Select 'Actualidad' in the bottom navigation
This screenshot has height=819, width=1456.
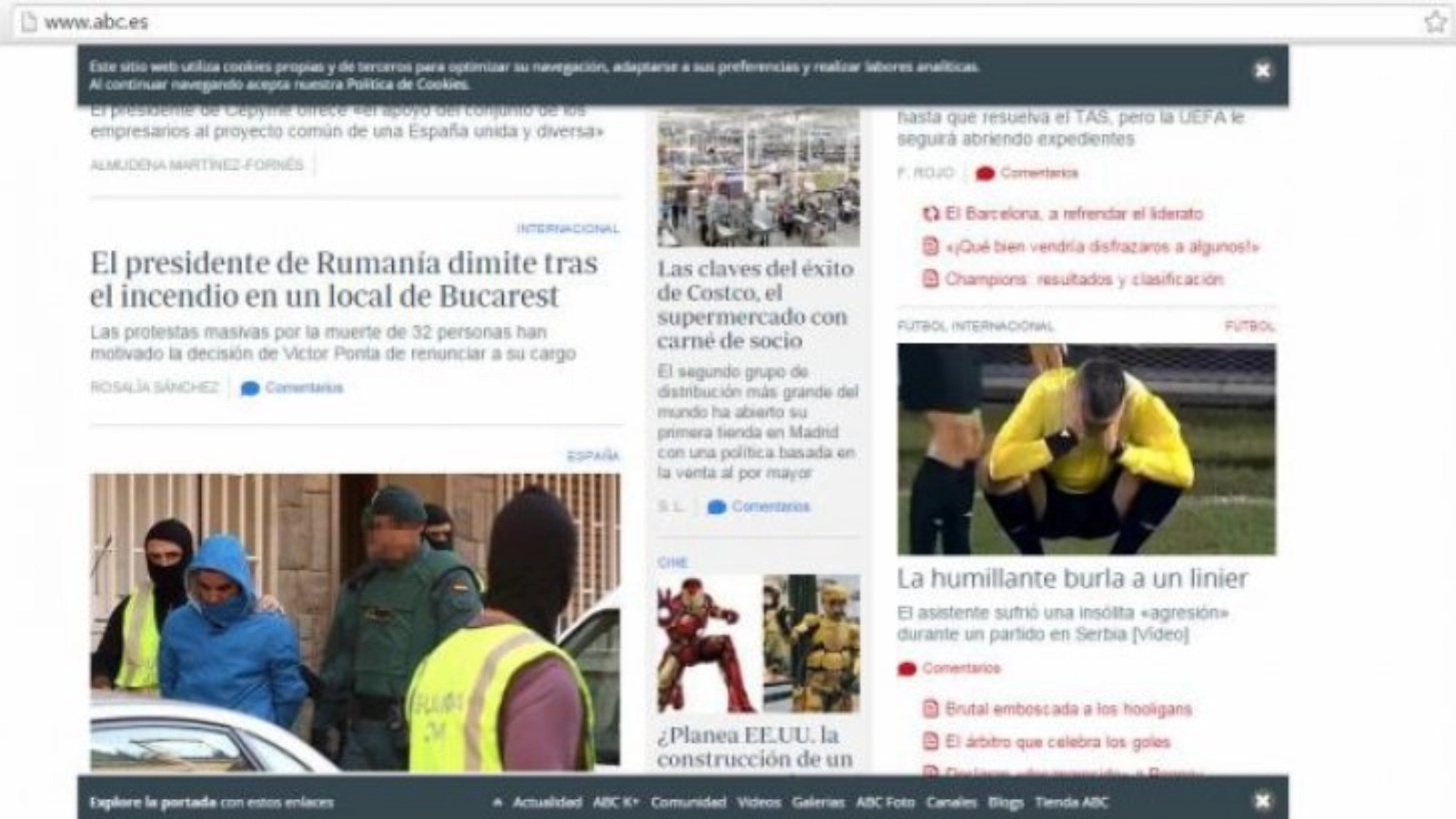[x=547, y=804]
